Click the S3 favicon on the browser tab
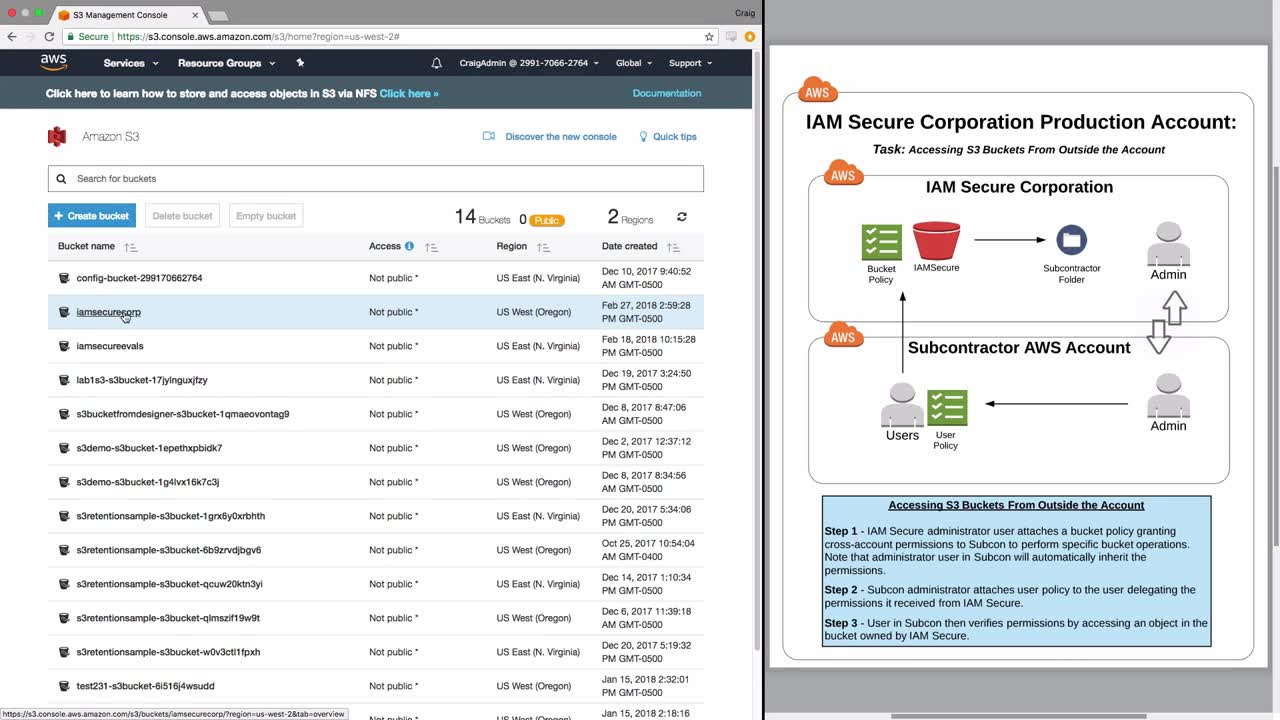The height and width of the screenshot is (720, 1280). click(x=64, y=15)
